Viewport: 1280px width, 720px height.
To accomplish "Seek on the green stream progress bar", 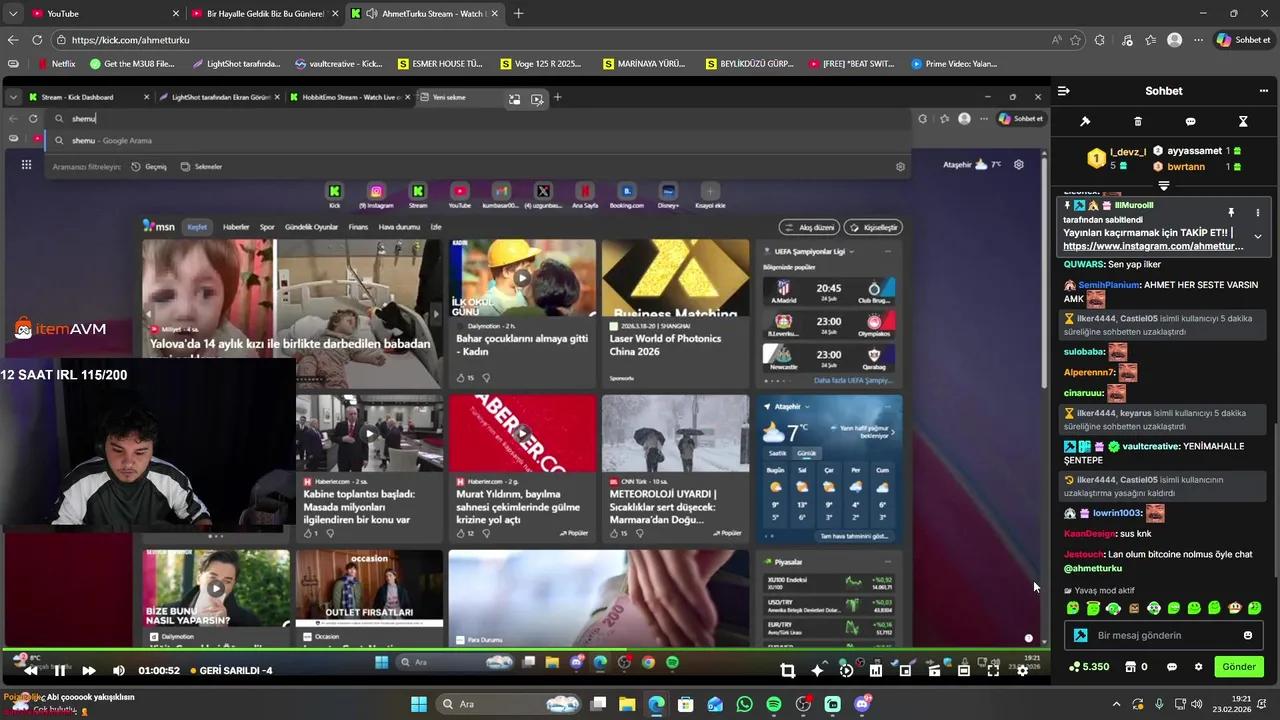I will 525,651.
